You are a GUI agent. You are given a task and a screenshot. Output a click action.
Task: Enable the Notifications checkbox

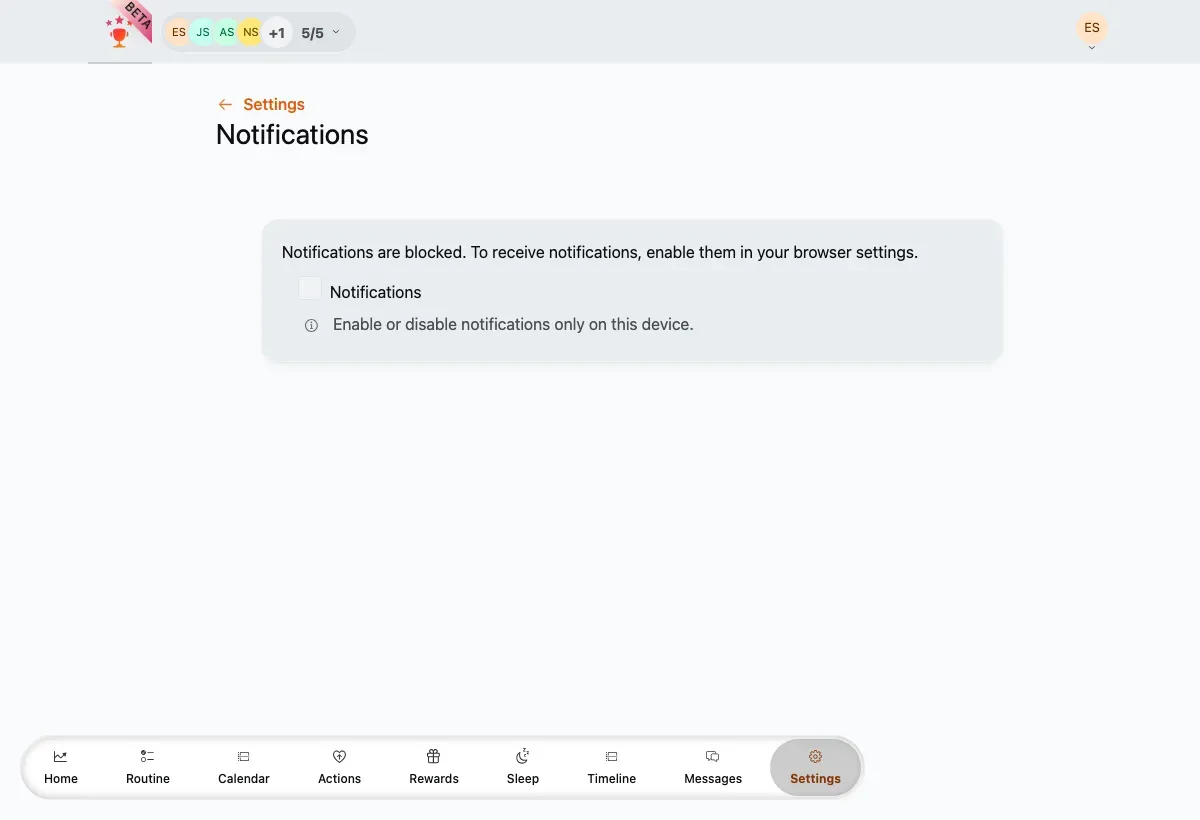[x=310, y=289]
